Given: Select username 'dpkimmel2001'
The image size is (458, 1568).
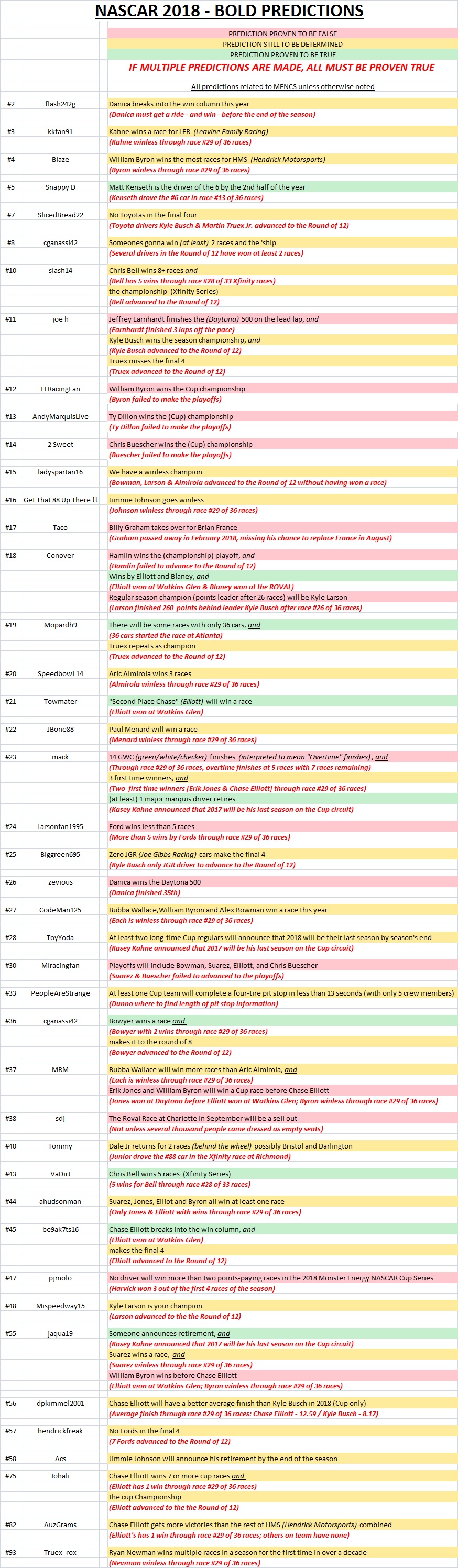Looking at the screenshot, I should (60, 1403).
